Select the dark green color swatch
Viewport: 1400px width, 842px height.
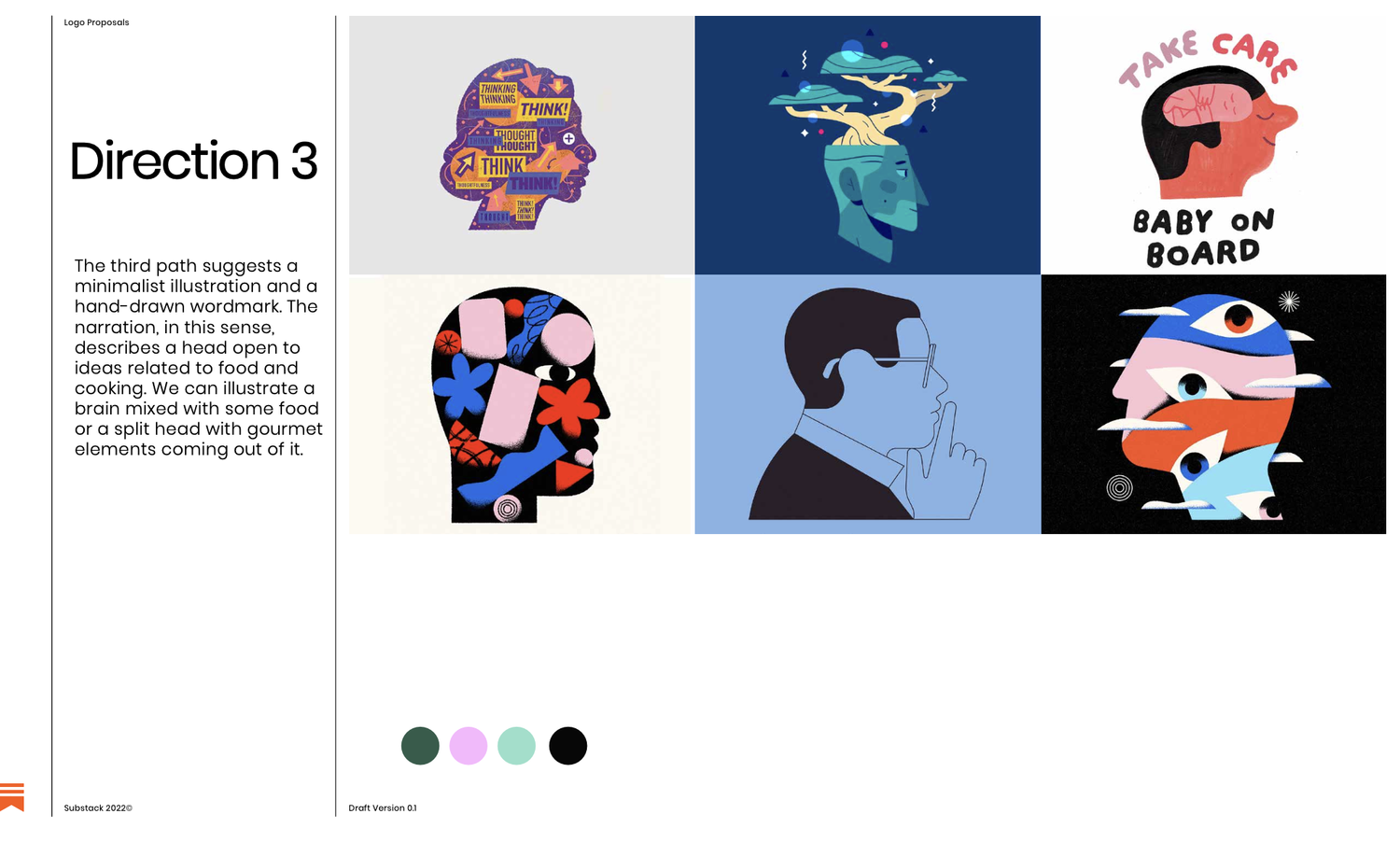point(420,746)
